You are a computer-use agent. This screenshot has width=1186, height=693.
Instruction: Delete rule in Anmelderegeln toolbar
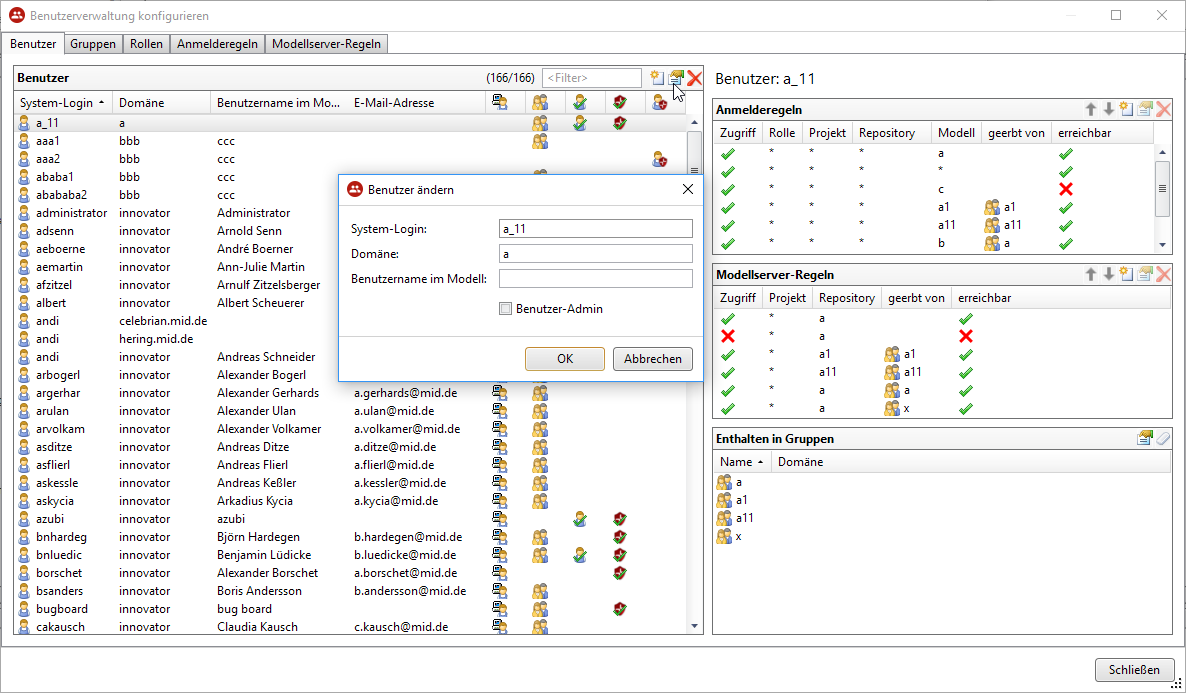click(x=1163, y=110)
